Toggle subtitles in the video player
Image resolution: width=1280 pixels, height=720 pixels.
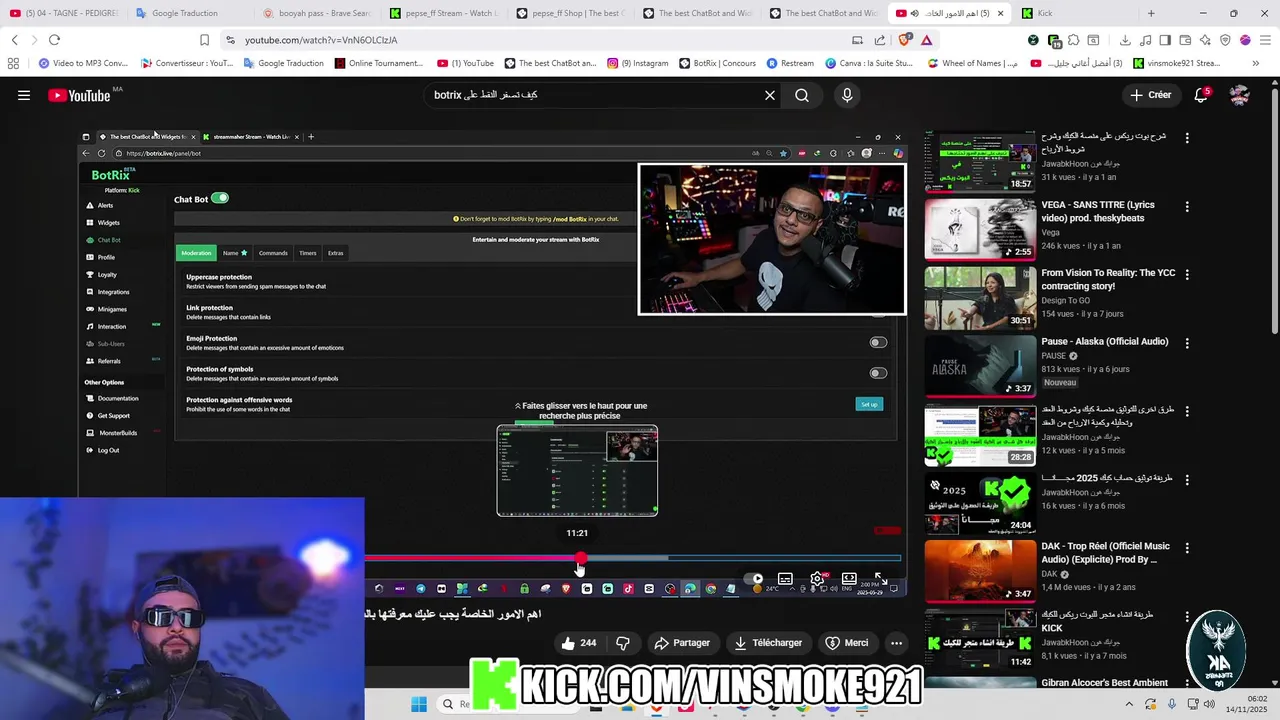785,579
